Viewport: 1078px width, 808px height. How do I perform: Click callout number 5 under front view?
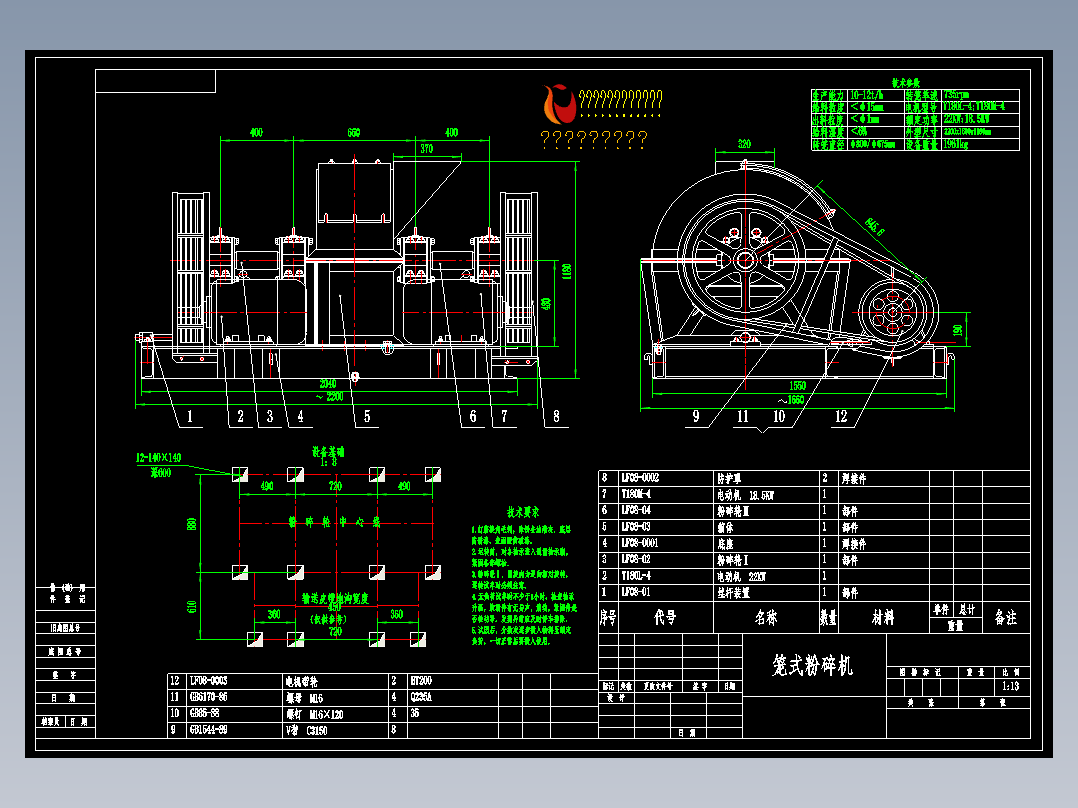point(366,417)
